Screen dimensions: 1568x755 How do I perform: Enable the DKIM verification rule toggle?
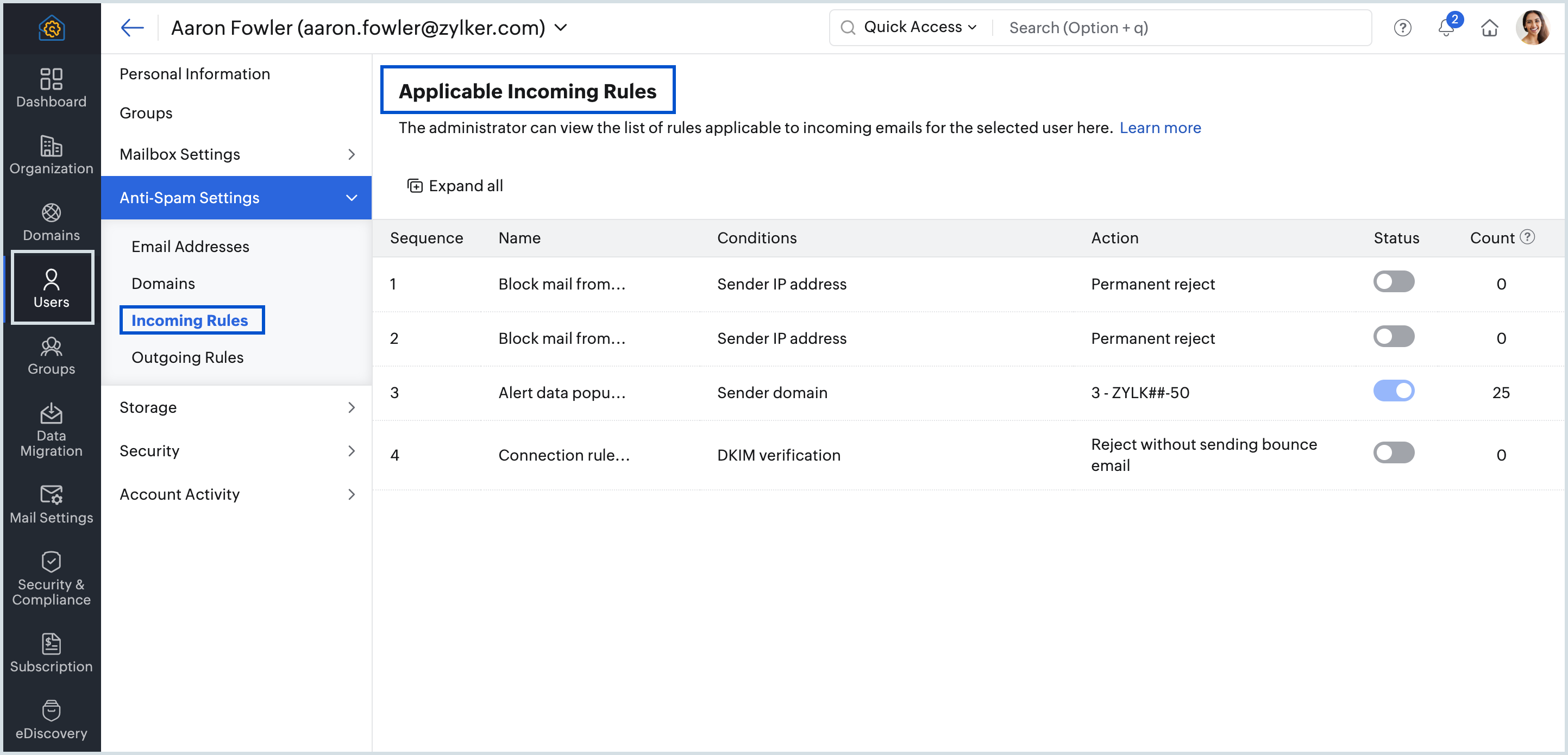pyautogui.click(x=1393, y=452)
